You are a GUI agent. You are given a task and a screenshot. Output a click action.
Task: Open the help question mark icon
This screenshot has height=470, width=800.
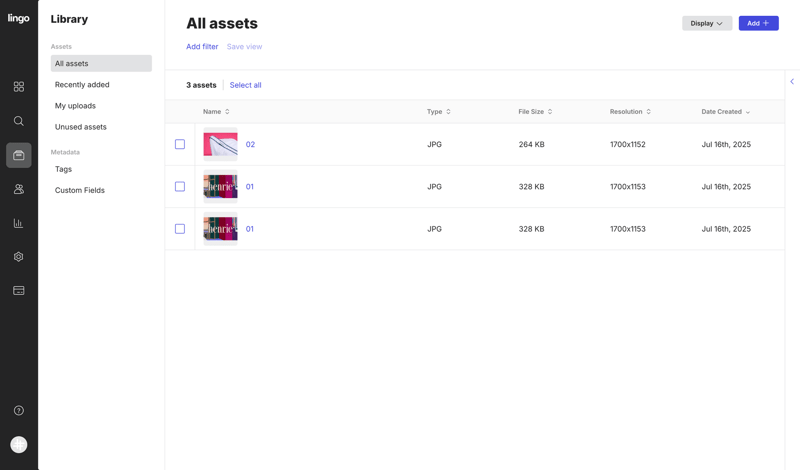[19, 410]
